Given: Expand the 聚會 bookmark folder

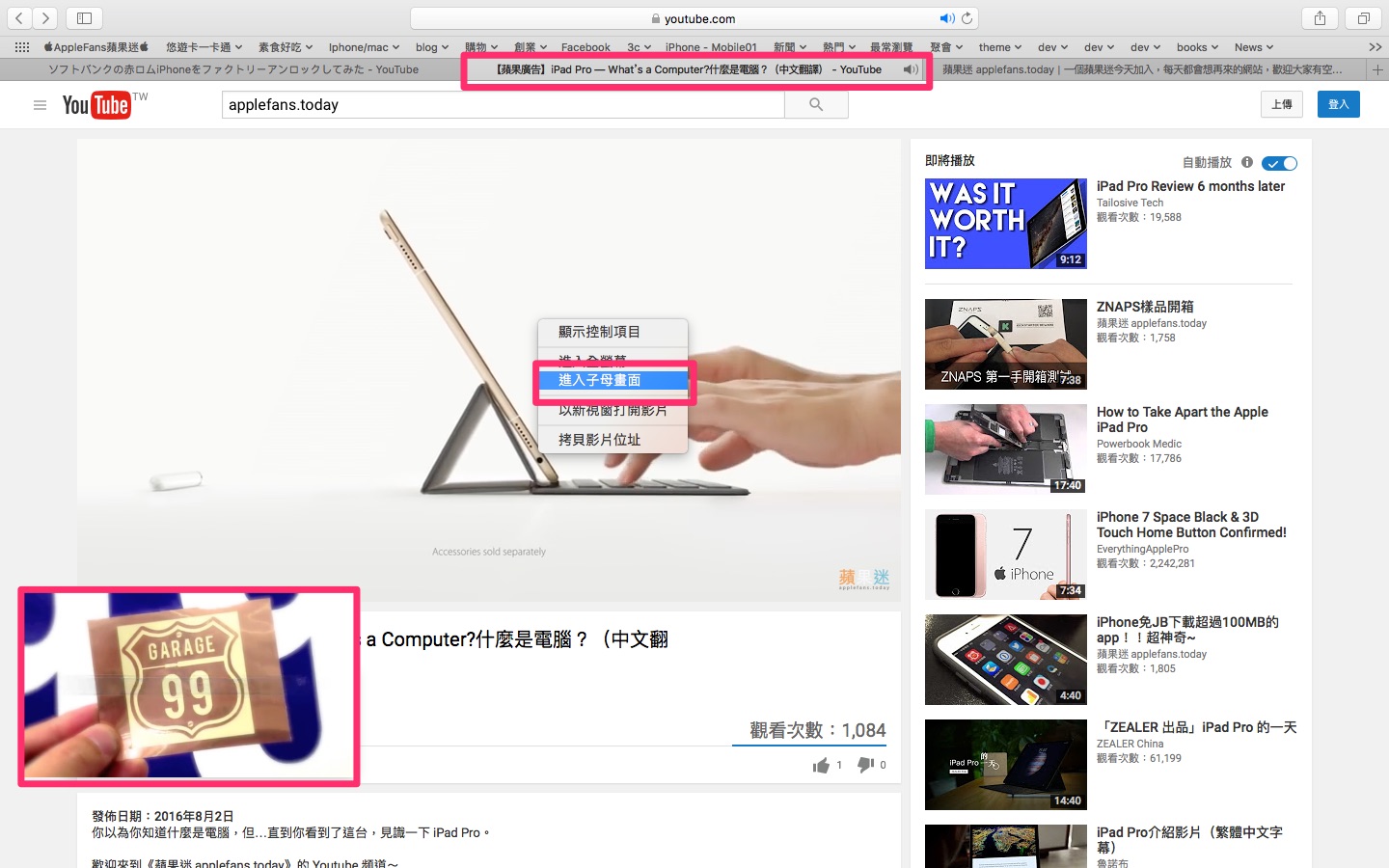Looking at the screenshot, I should coord(946,46).
